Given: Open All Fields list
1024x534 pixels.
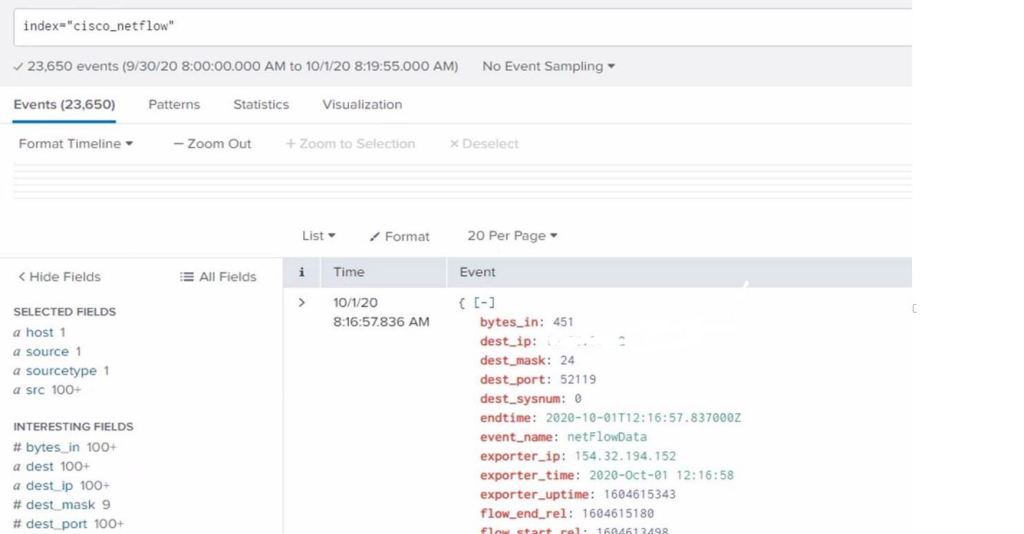Looking at the screenshot, I should [x=218, y=277].
